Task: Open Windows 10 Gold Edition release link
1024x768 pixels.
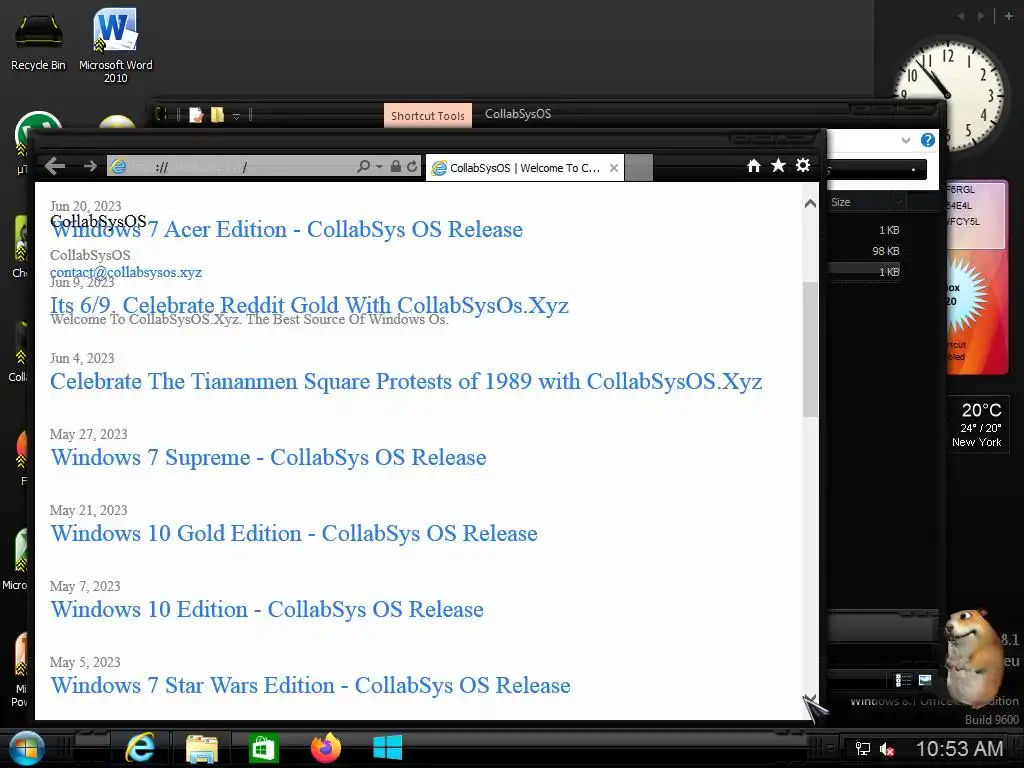Action: (x=294, y=534)
